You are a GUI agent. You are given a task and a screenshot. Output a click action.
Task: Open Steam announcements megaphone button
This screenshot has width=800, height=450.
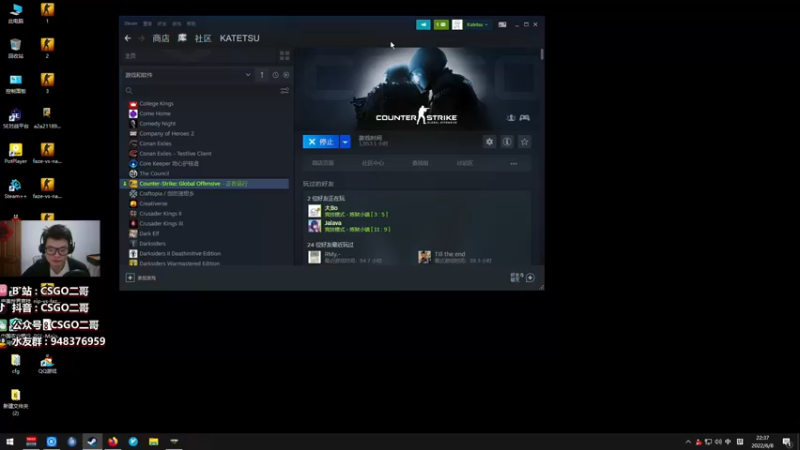coord(423,24)
